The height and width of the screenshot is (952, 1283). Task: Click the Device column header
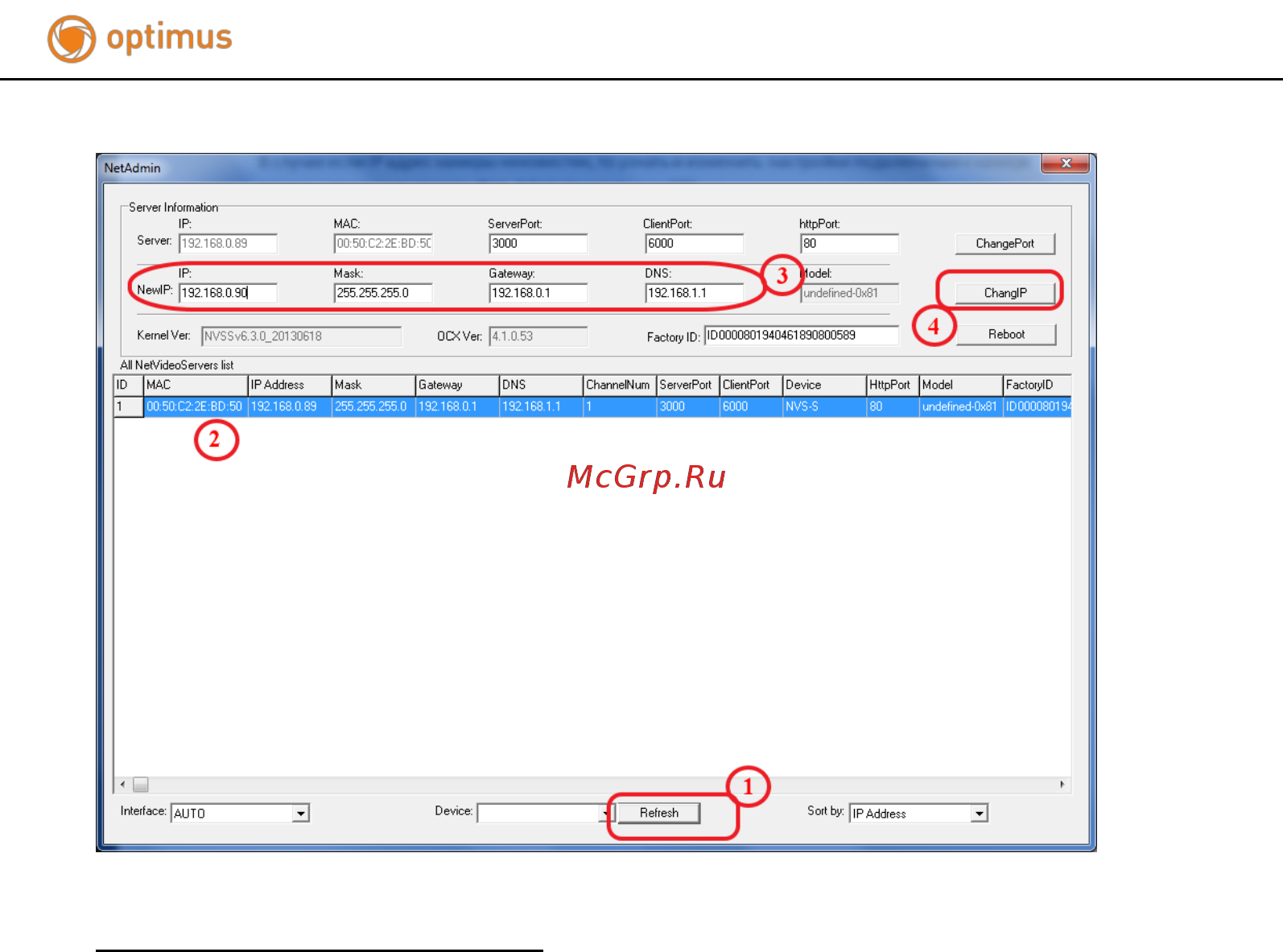click(824, 385)
